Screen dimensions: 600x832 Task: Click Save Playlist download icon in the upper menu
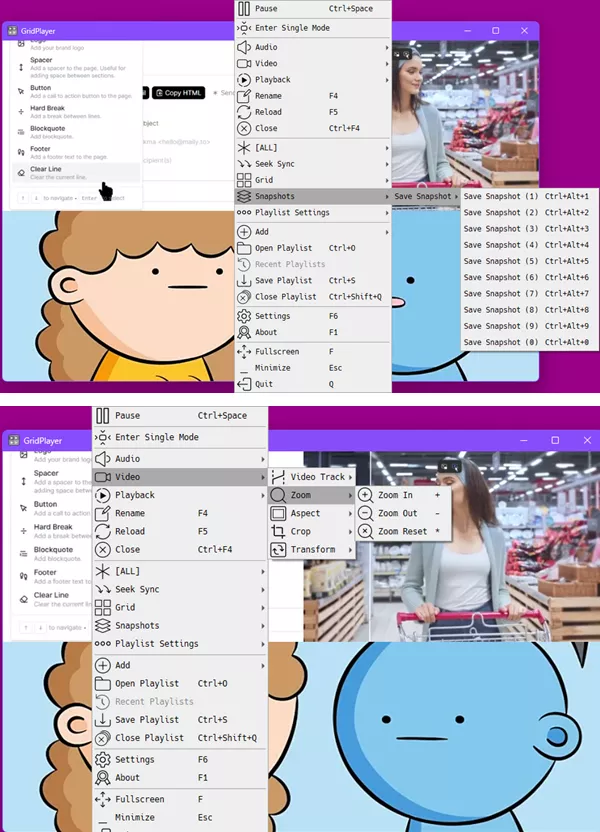click(244, 281)
